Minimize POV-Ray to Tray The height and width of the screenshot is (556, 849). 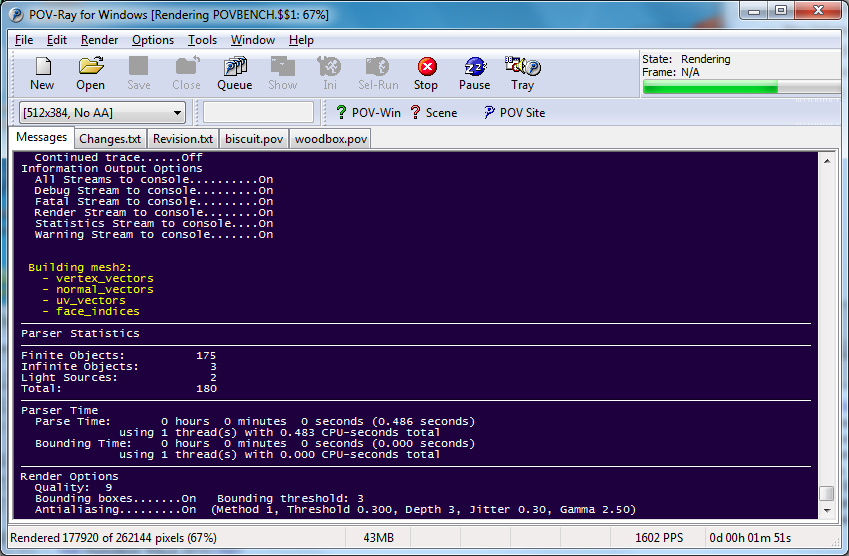coord(523,74)
